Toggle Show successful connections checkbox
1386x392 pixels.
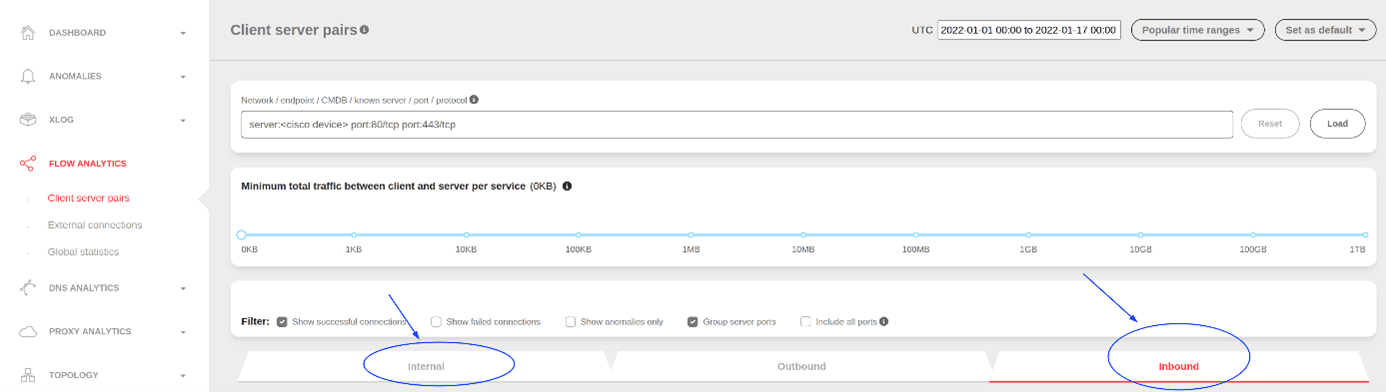[282, 322]
